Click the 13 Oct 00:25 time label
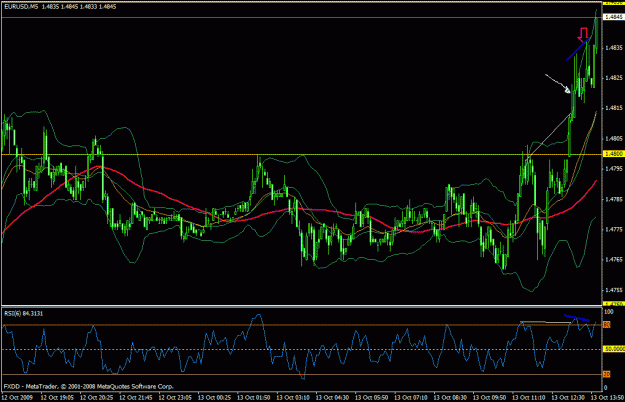625x402 pixels. click(x=214, y=398)
